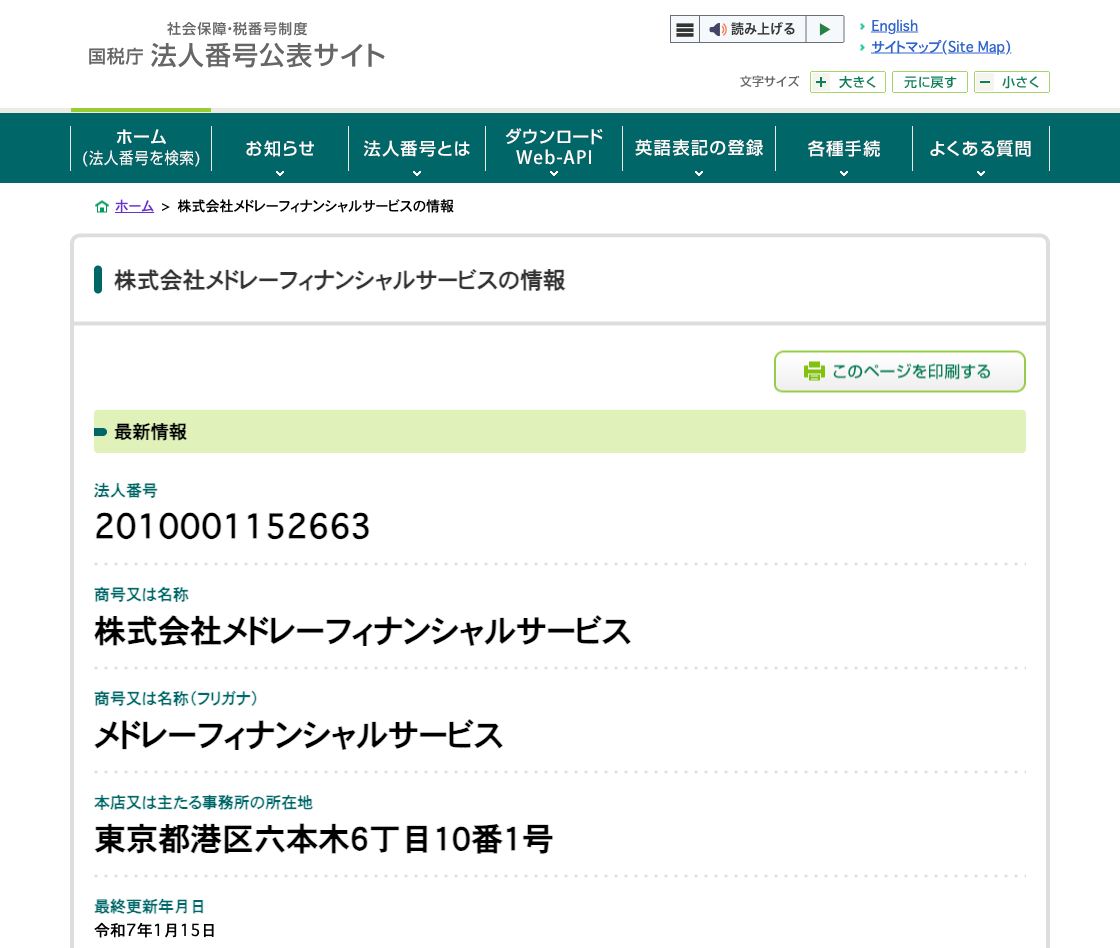Click the date 令和7年1月15日
The height and width of the screenshot is (948, 1120).
(x=155, y=930)
